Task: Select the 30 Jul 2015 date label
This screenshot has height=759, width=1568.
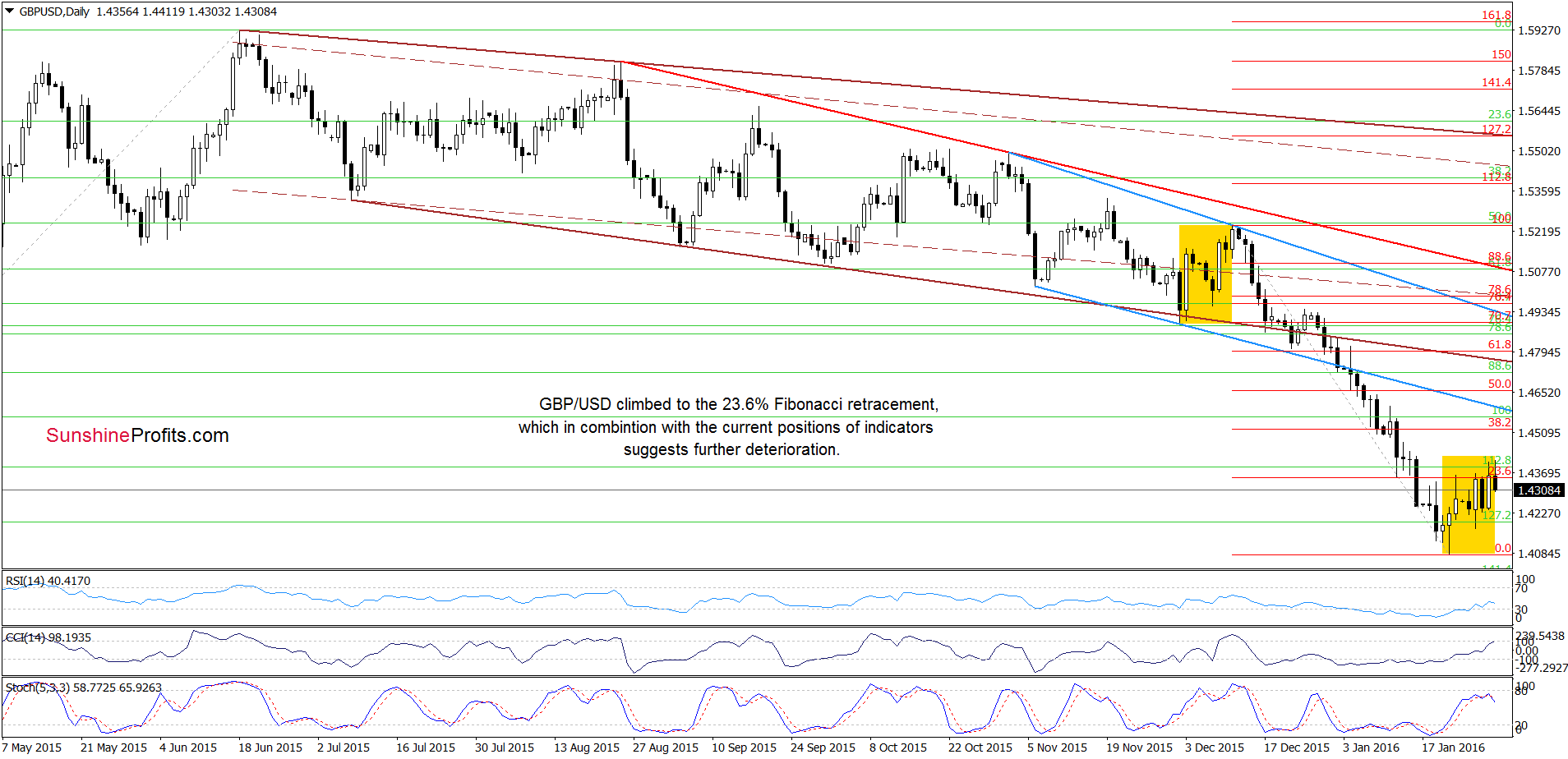Action: click(505, 747)
